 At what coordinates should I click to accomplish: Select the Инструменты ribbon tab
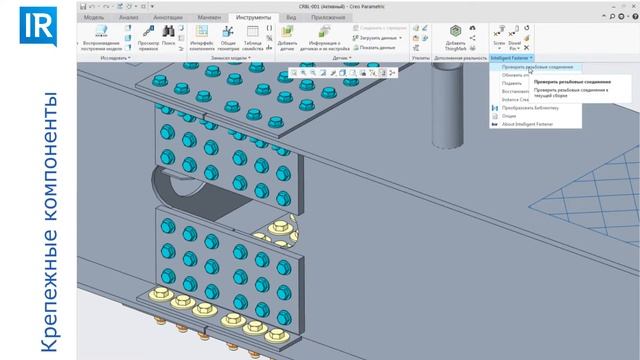click(253, 18)
